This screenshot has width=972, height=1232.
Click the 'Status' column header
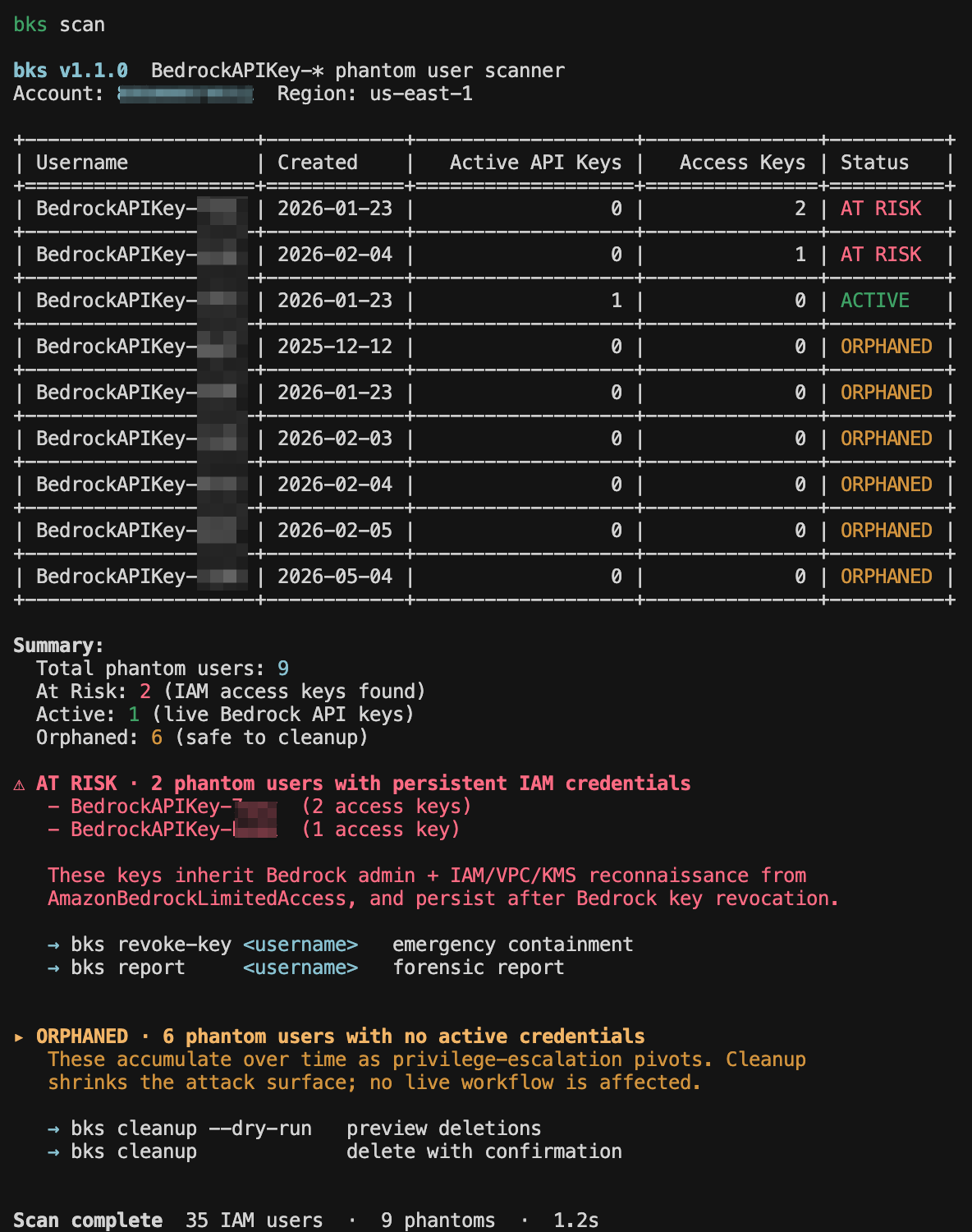pos(875,163)
